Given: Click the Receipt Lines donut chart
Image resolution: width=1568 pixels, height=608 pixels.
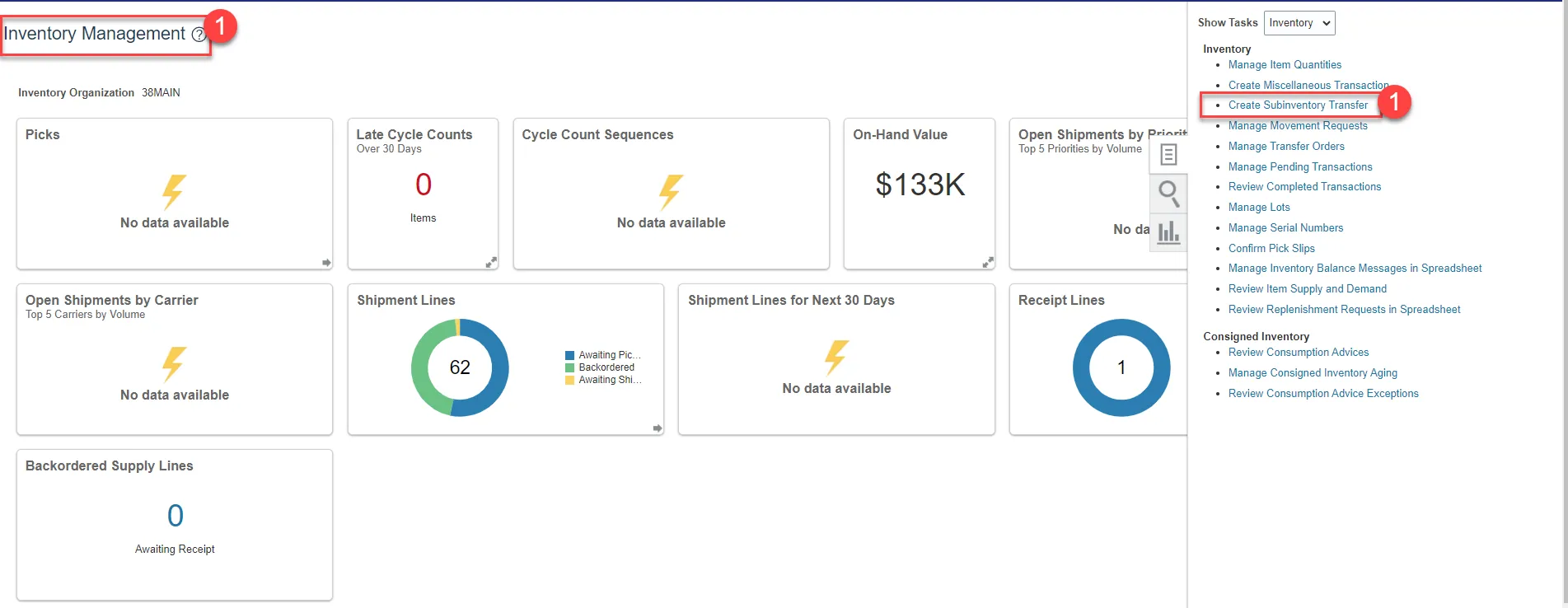Looking at the screenshot, I should click(1121, 367).
